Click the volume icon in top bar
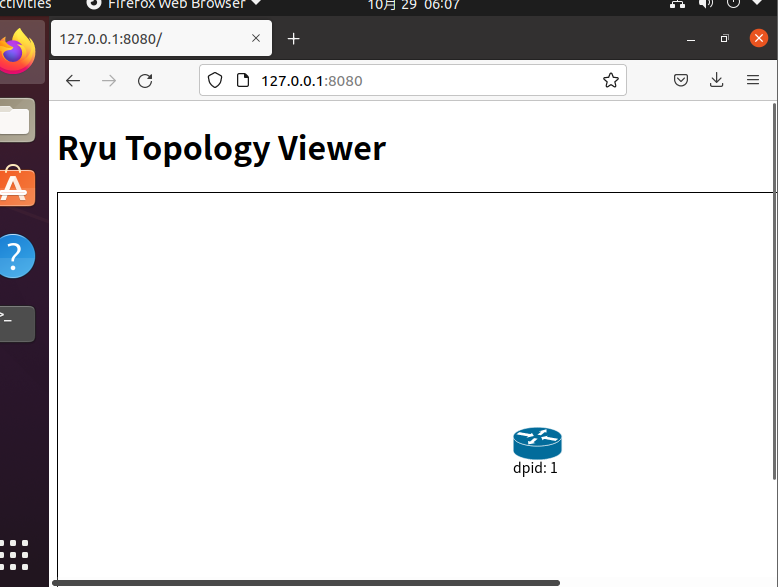 [706, 4]
